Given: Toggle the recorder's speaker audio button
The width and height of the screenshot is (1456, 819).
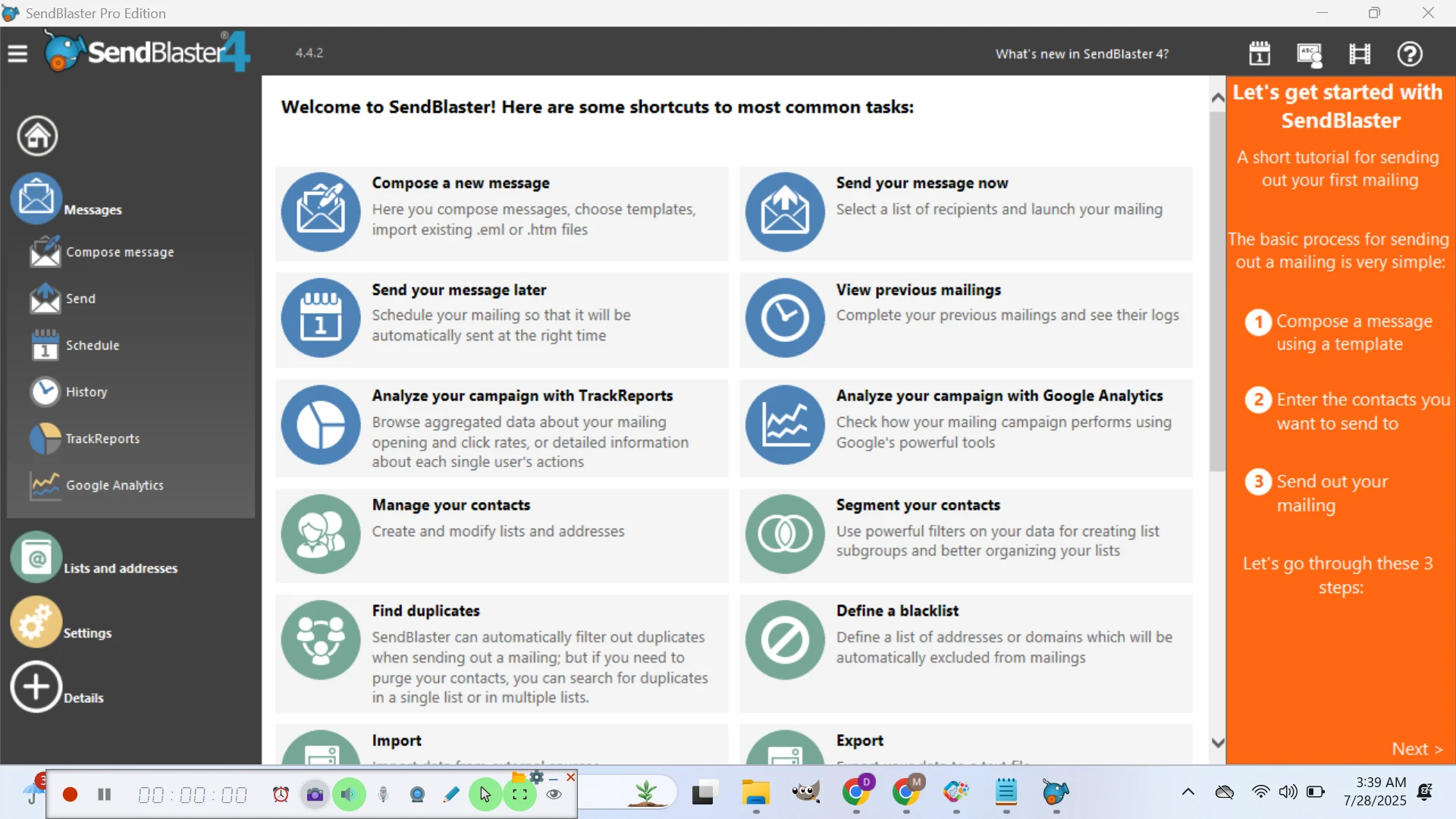Looking at the screenshot, I should [348, 794].
